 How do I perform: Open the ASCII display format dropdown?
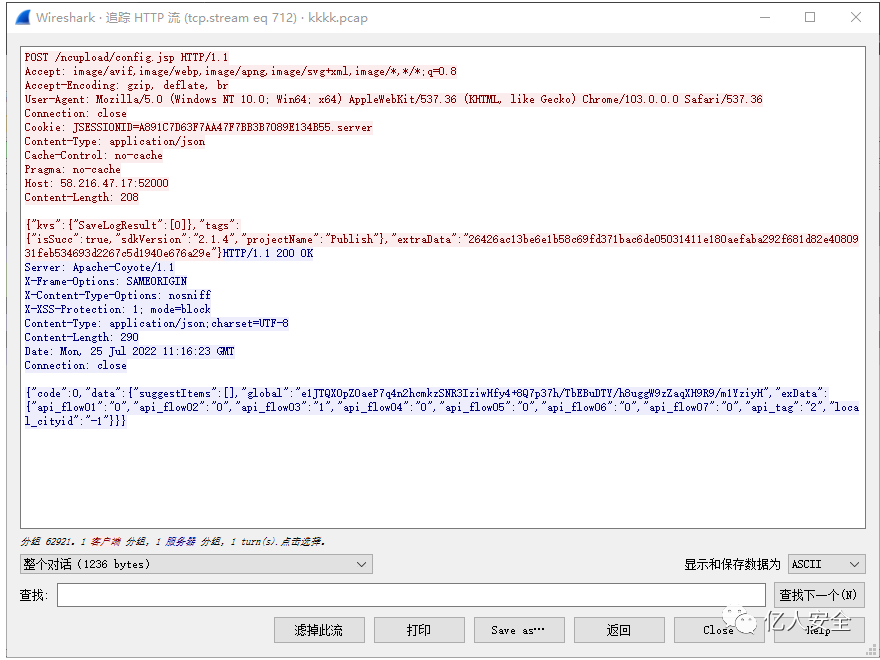[x=826, y=564]
